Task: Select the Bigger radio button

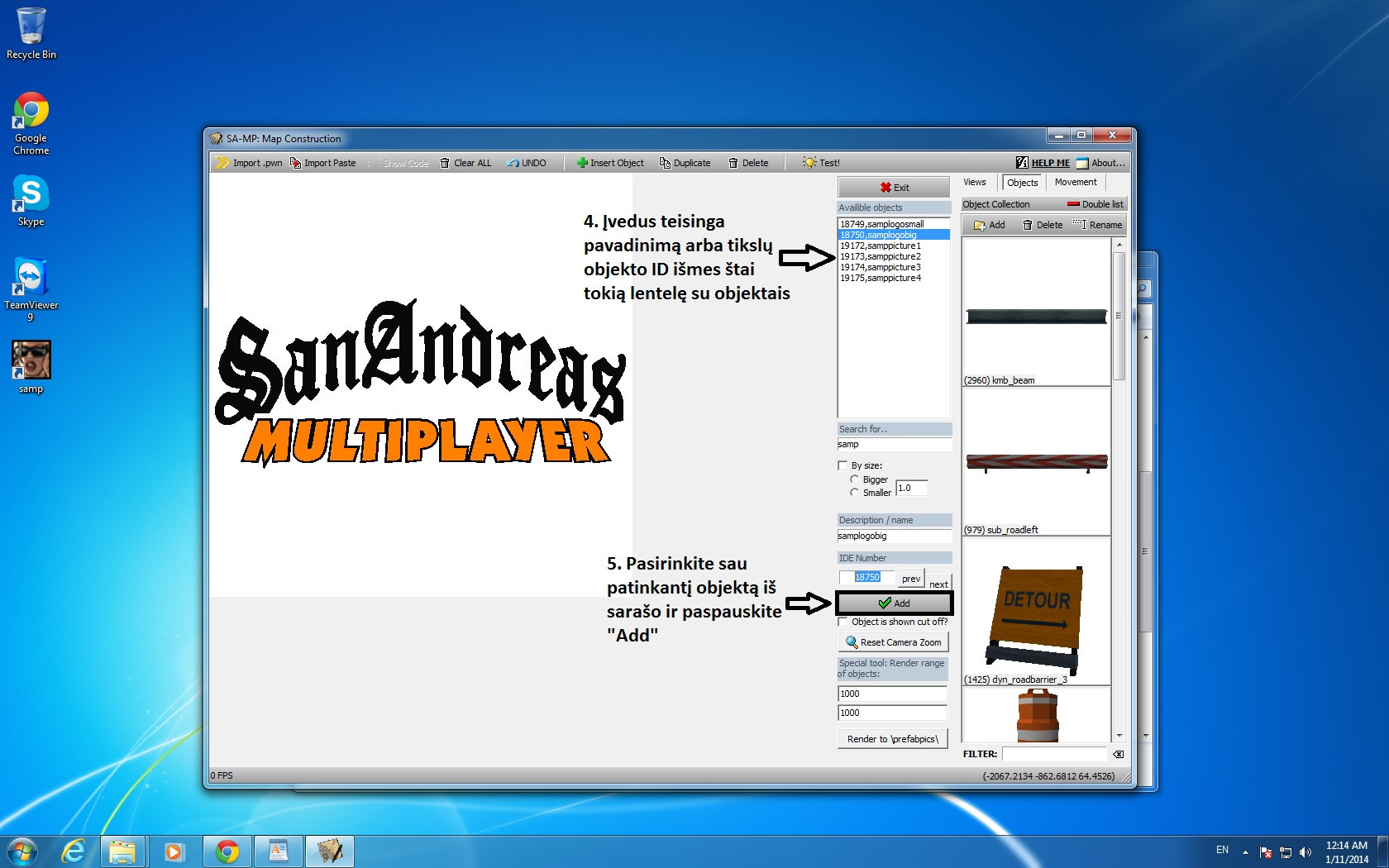Action: pos(854,479)
